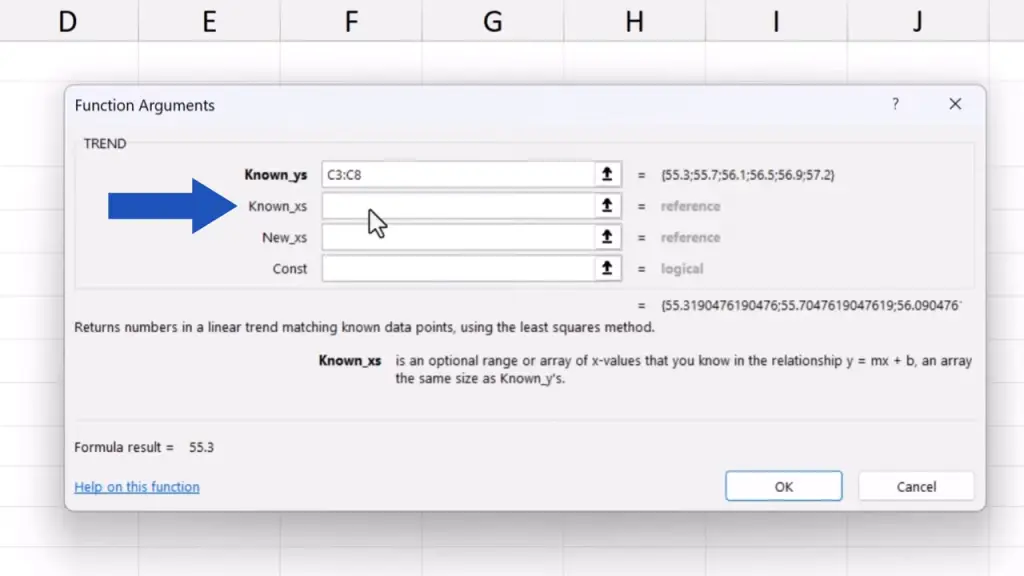Click the question mark help icon
Screen dimensions: 1024x576
(x=895, y=104)
